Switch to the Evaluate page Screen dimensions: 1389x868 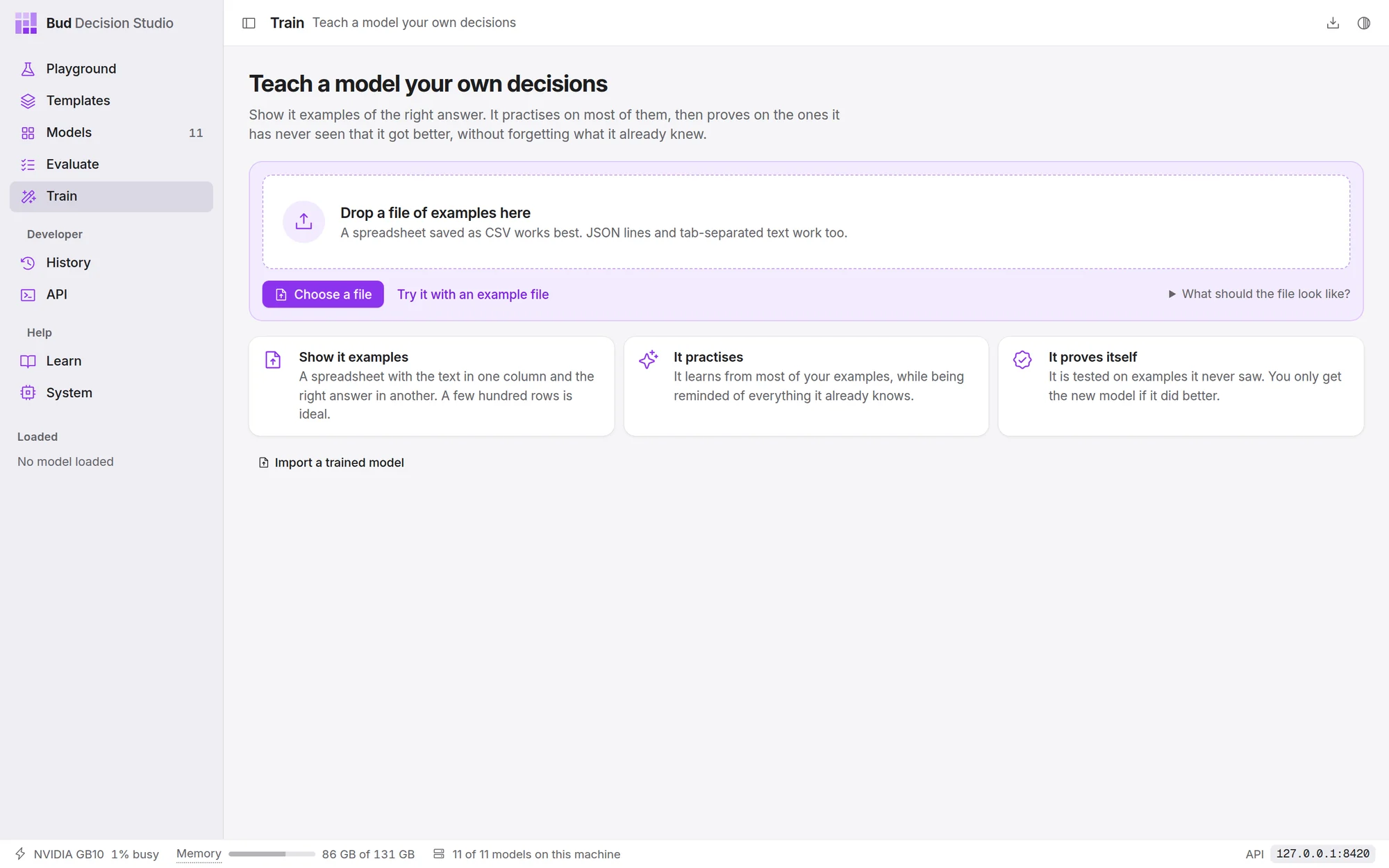click(x=111, y=165)
